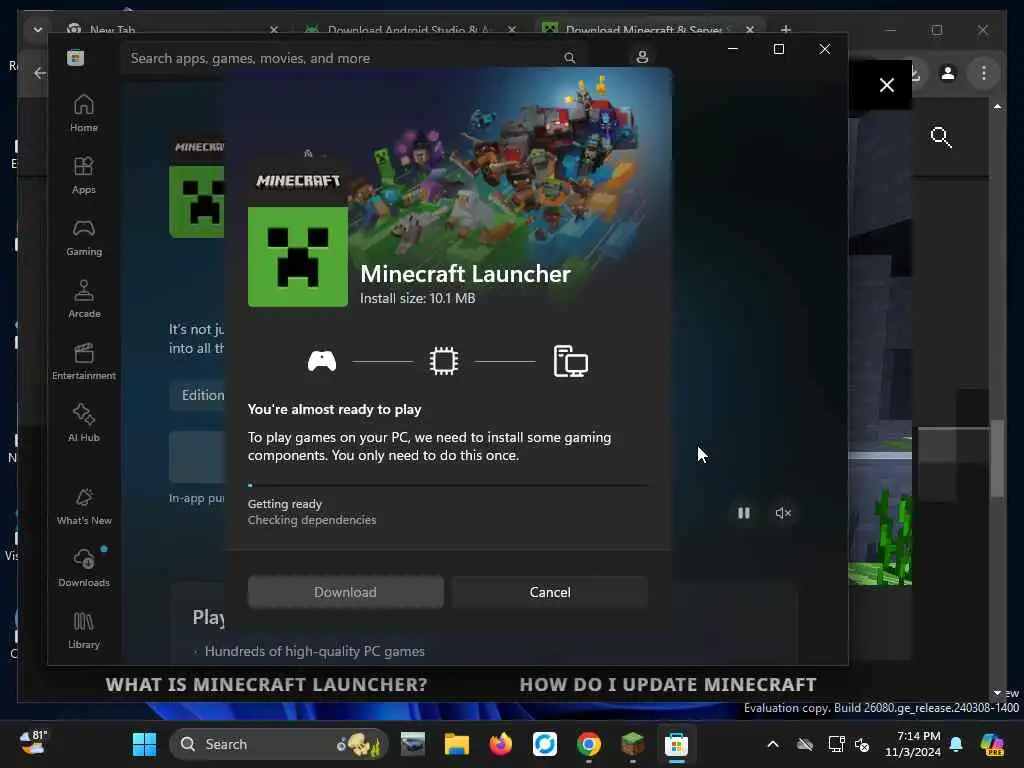Close the black overlay X in browser
This screenshot has height=768, width=1024.
886,85
